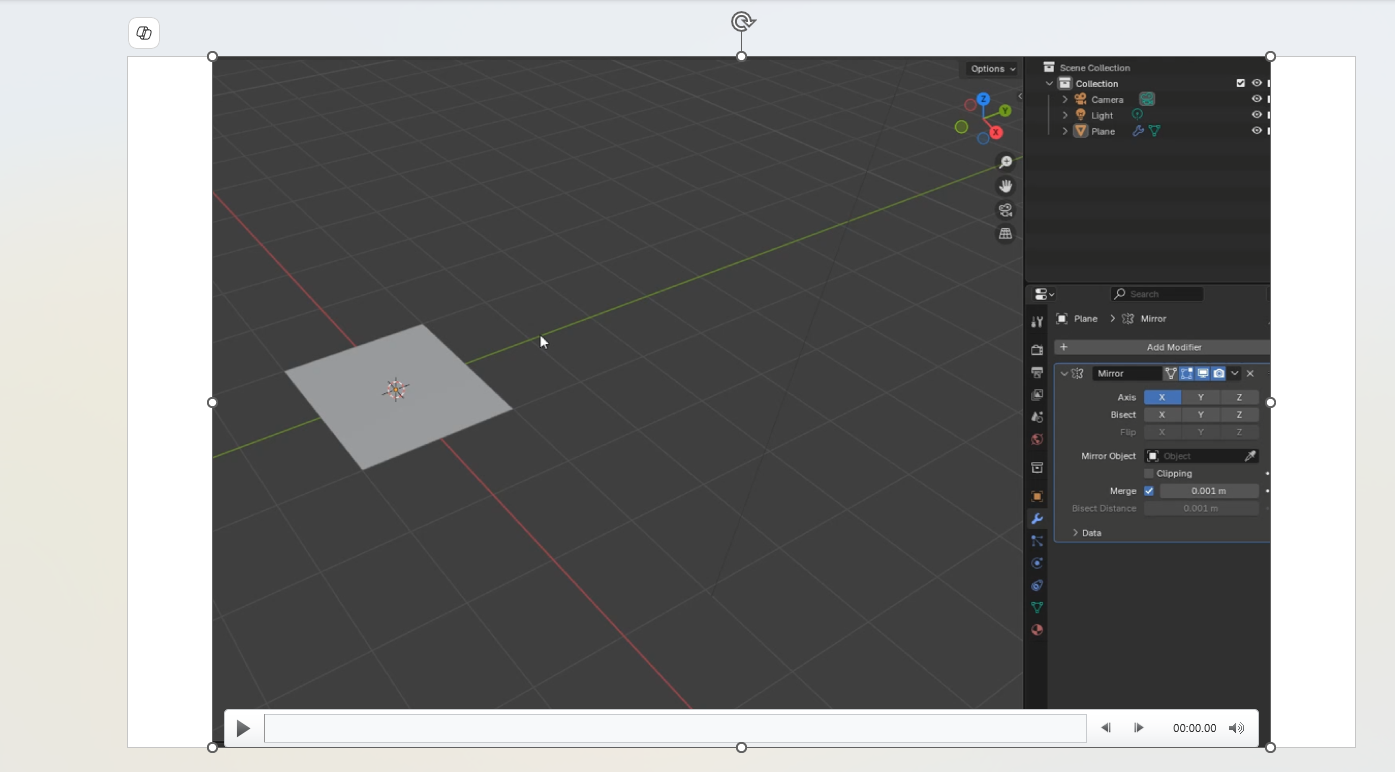Open the Object Data mesh tab
The width and height of the screenshot is (1395, 772).
pos(1037,608)
